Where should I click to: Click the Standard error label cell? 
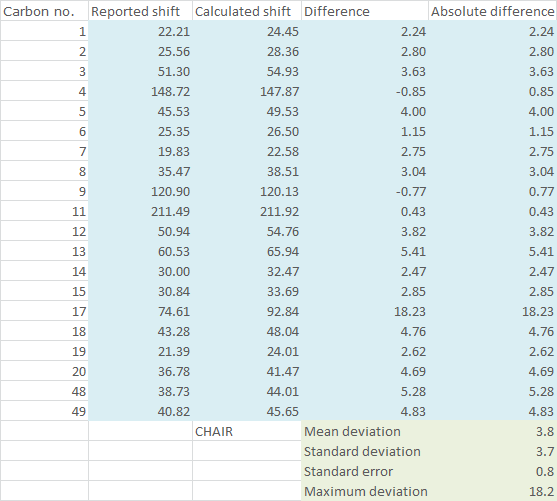click(365, 471)
